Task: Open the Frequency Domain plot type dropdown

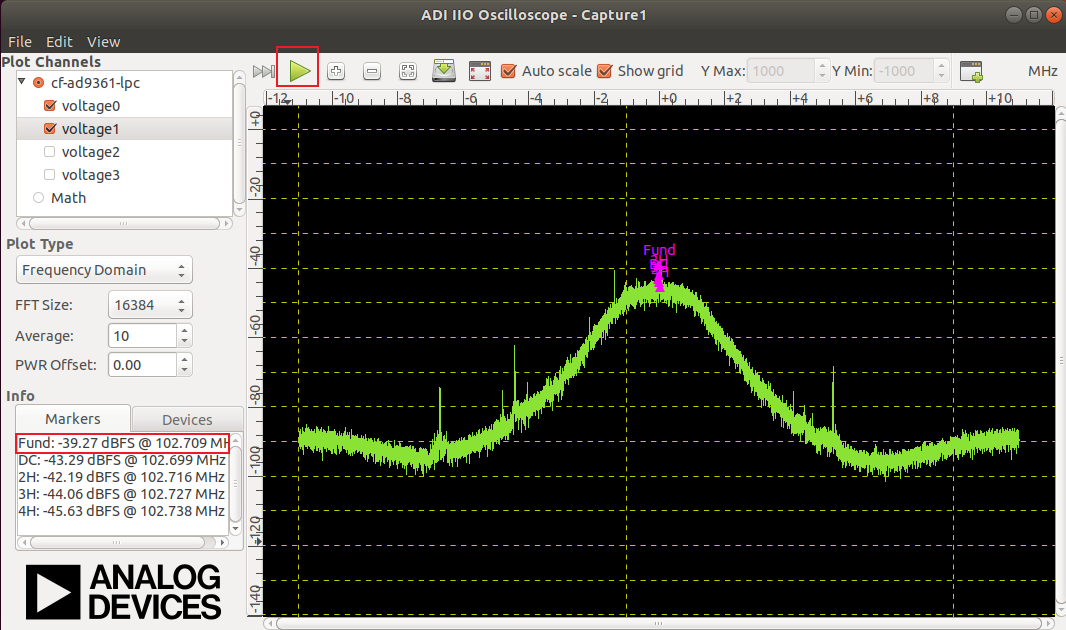Action: click(104, 270)
